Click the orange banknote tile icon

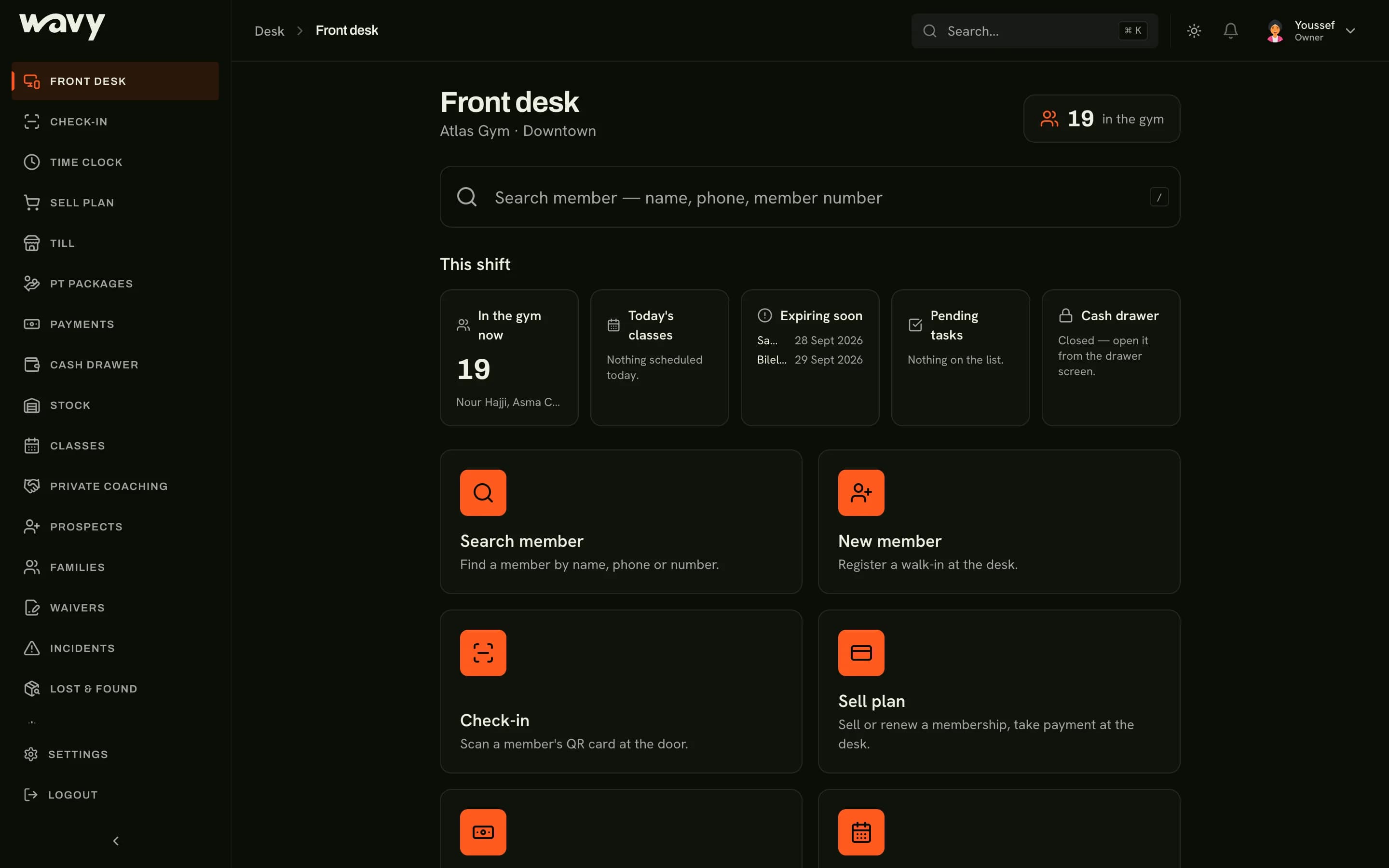(483, 832)
